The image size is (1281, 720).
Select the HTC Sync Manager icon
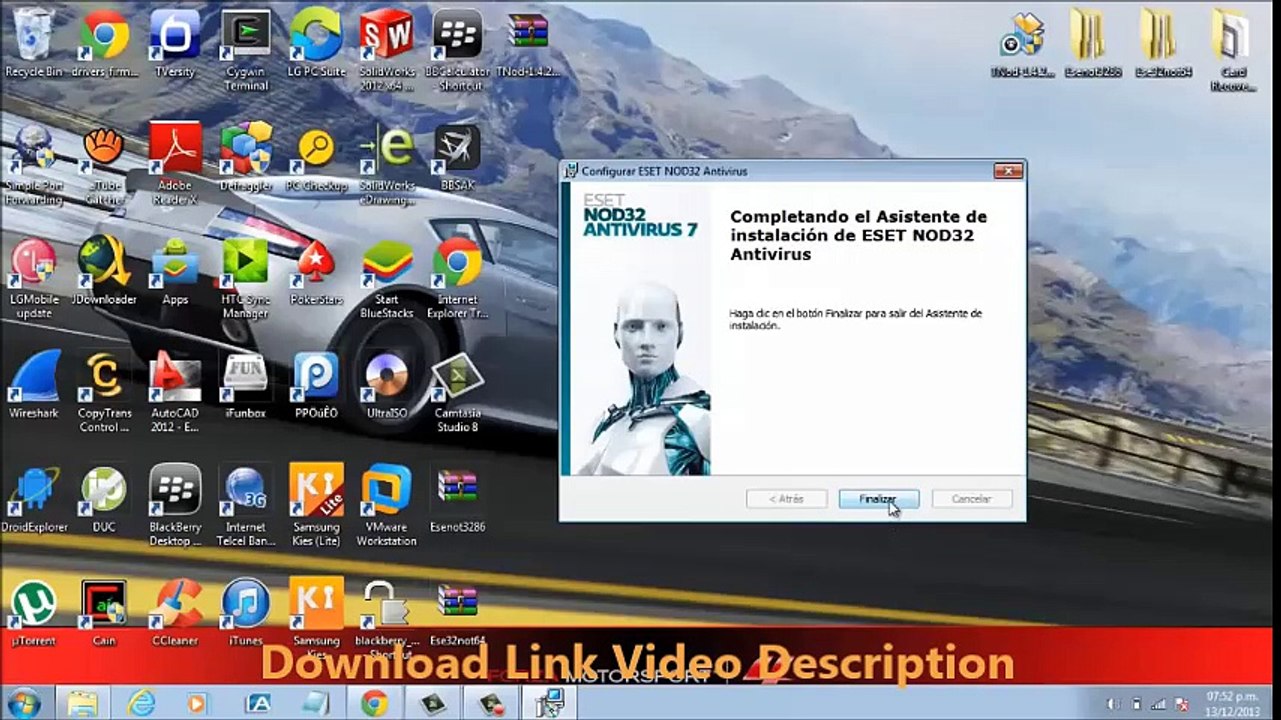tap(246, 279)
